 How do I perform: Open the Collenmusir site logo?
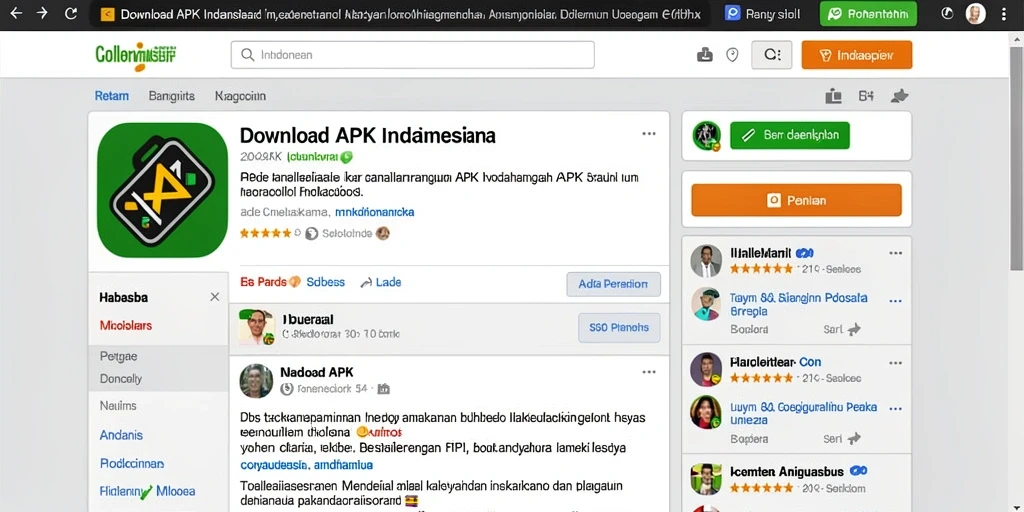pos(135,56)
